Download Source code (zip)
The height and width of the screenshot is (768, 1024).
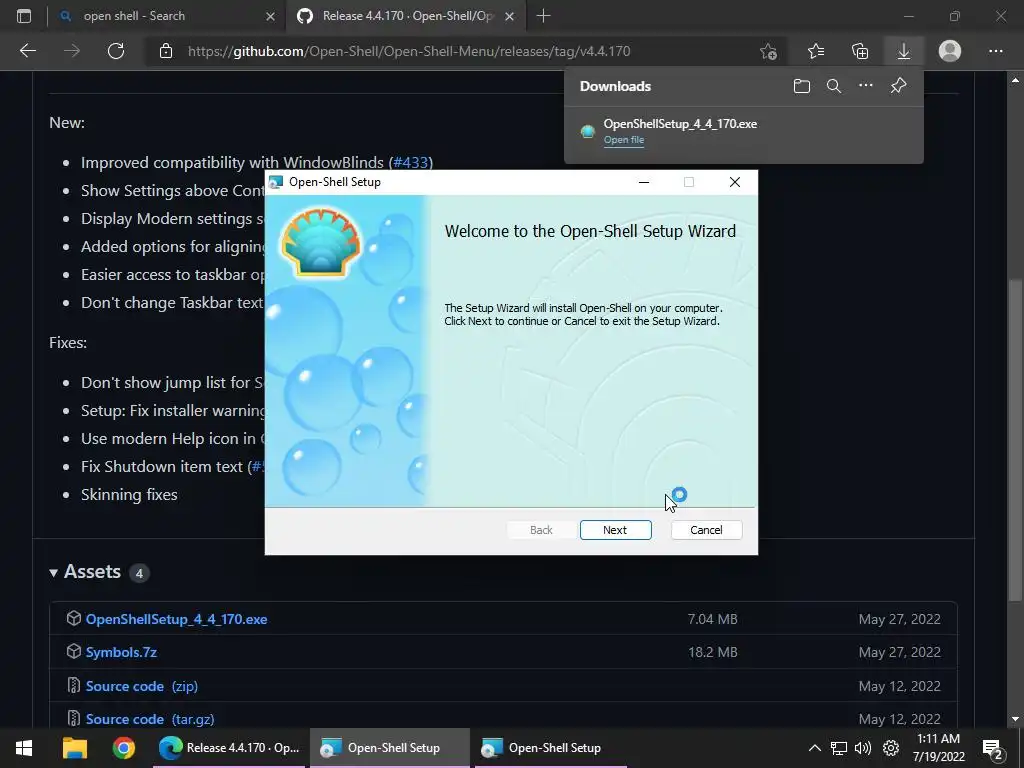click(142, 686)
